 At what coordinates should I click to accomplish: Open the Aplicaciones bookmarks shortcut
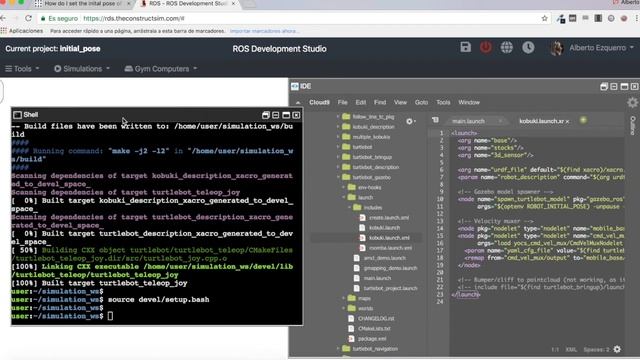click(x=22, y=31)
